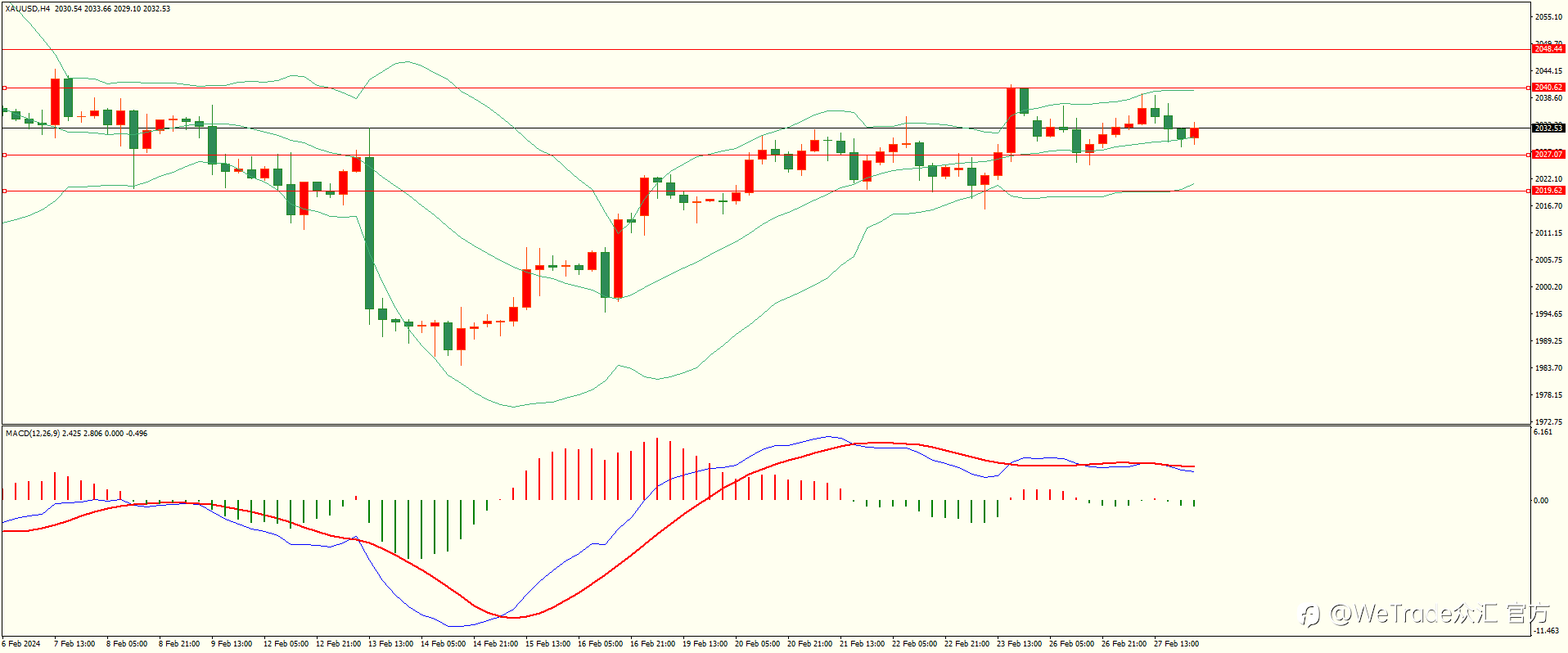This screenshot has height=653, width=1568.
Task: Click the 7 Feb 13:00 time label
Action: click(x=74, y=644)
